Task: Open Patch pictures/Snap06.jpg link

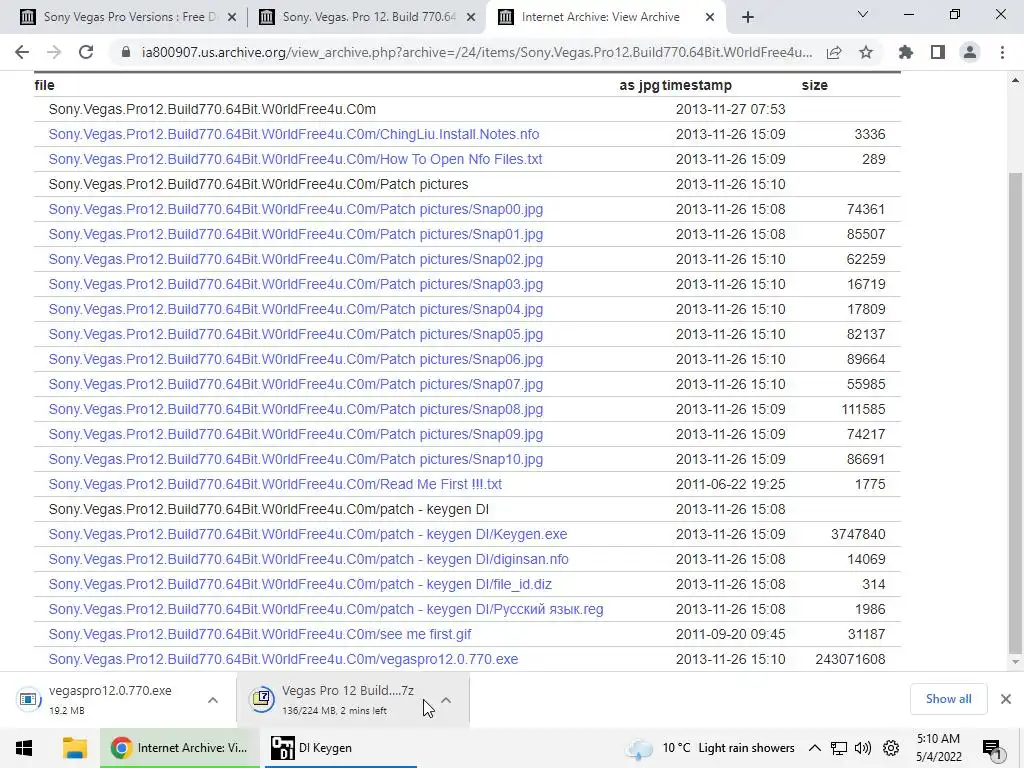Action: [296, 359]
